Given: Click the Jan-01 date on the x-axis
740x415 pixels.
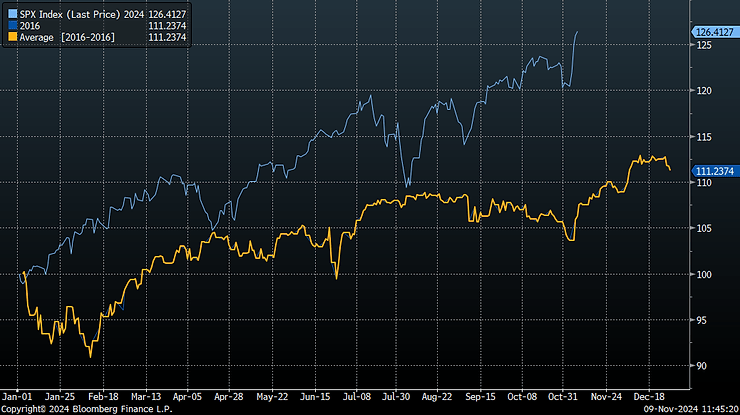Looking at the screenshot, I should (17, 394).
